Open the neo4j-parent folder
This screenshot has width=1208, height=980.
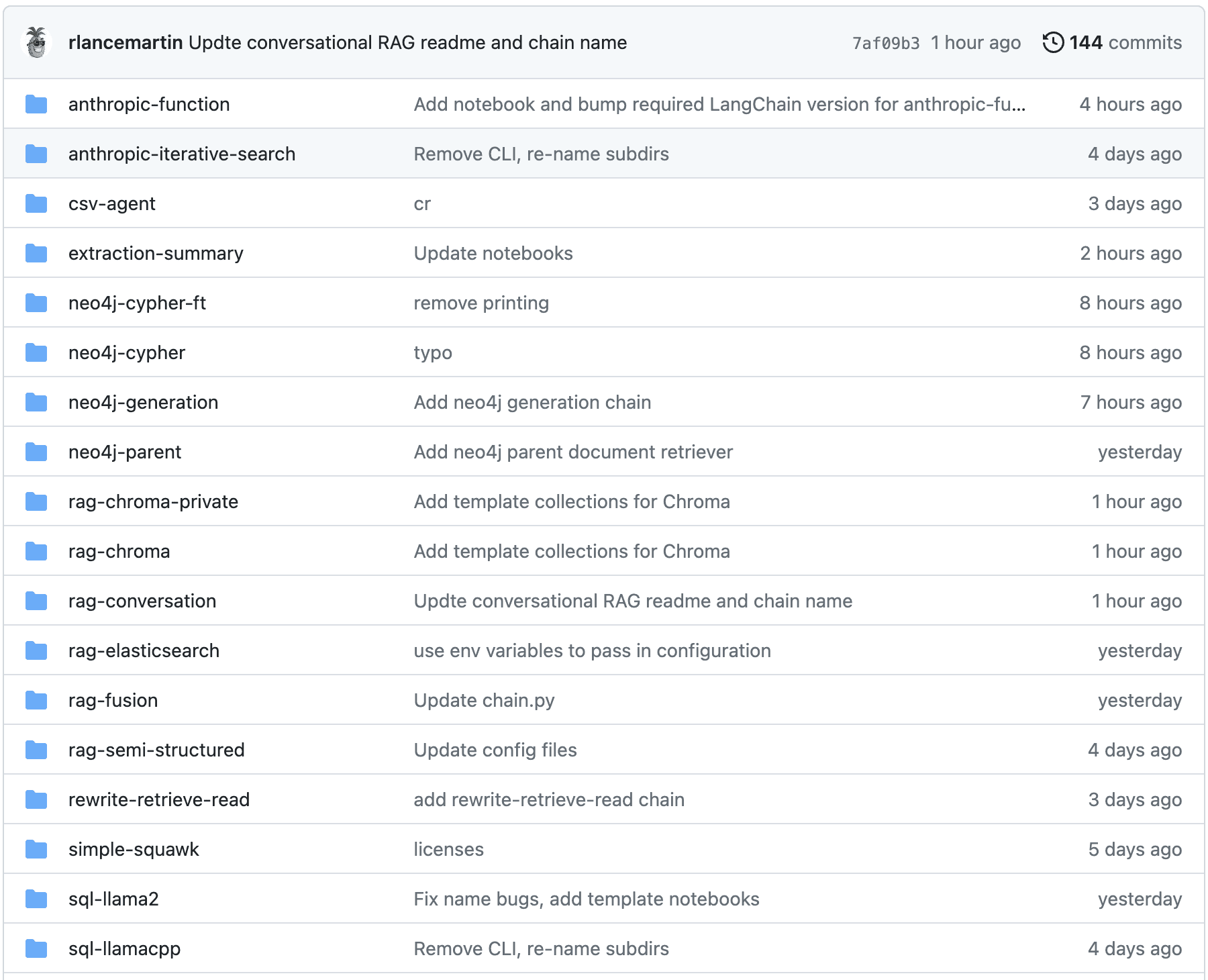[x=125, y=452]
